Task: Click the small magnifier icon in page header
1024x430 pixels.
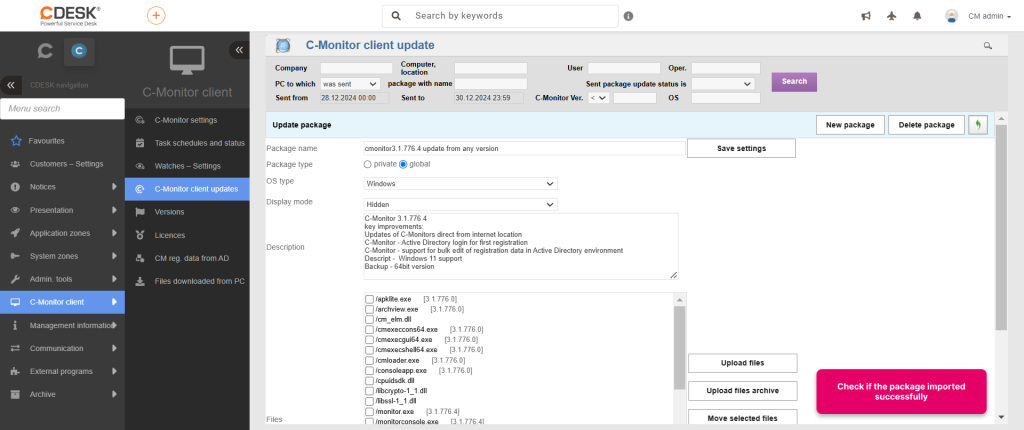Action: pos(987,46)
